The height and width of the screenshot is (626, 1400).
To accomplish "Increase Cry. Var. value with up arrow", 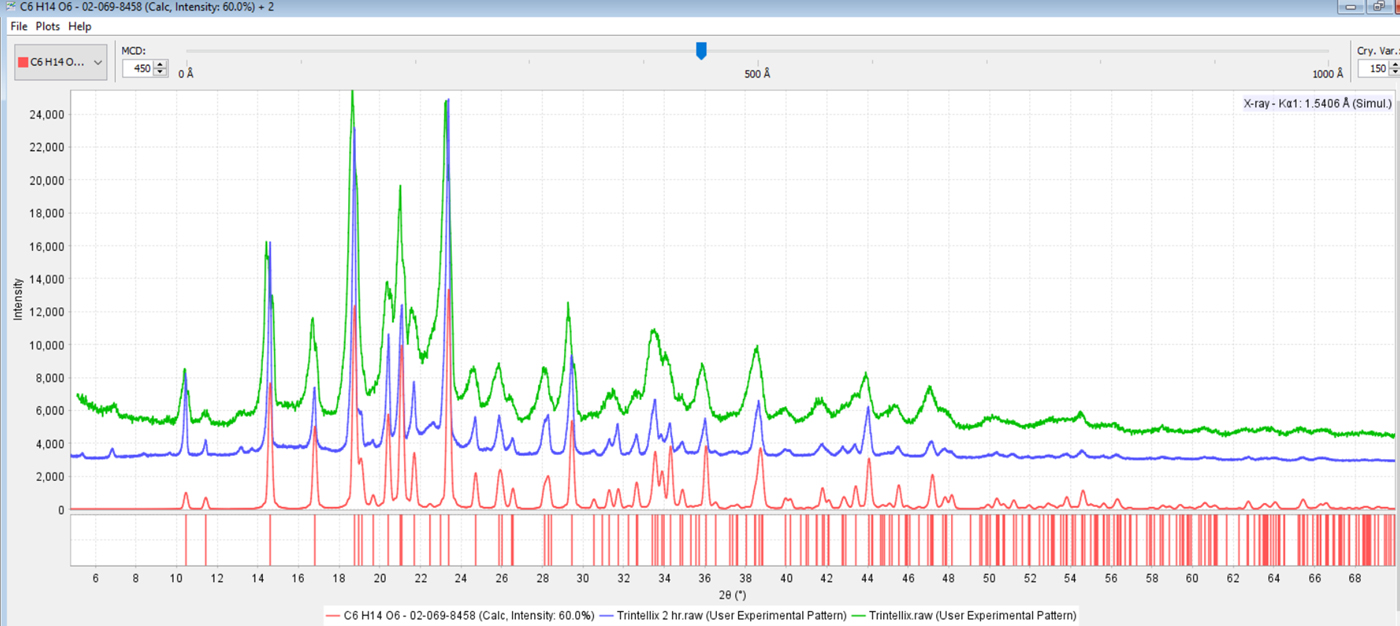I will point(1395,65).
